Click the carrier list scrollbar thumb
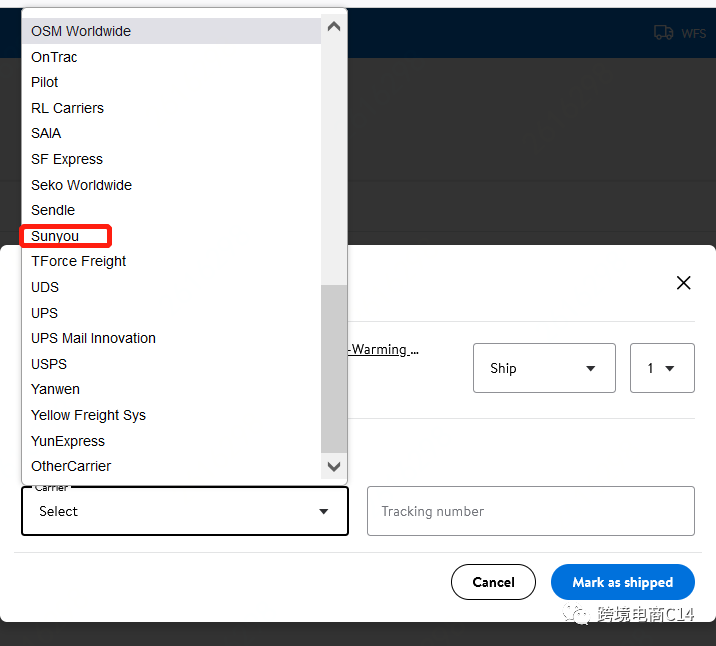The width and height of the screenshot is (716, 646). coord(334,368)
